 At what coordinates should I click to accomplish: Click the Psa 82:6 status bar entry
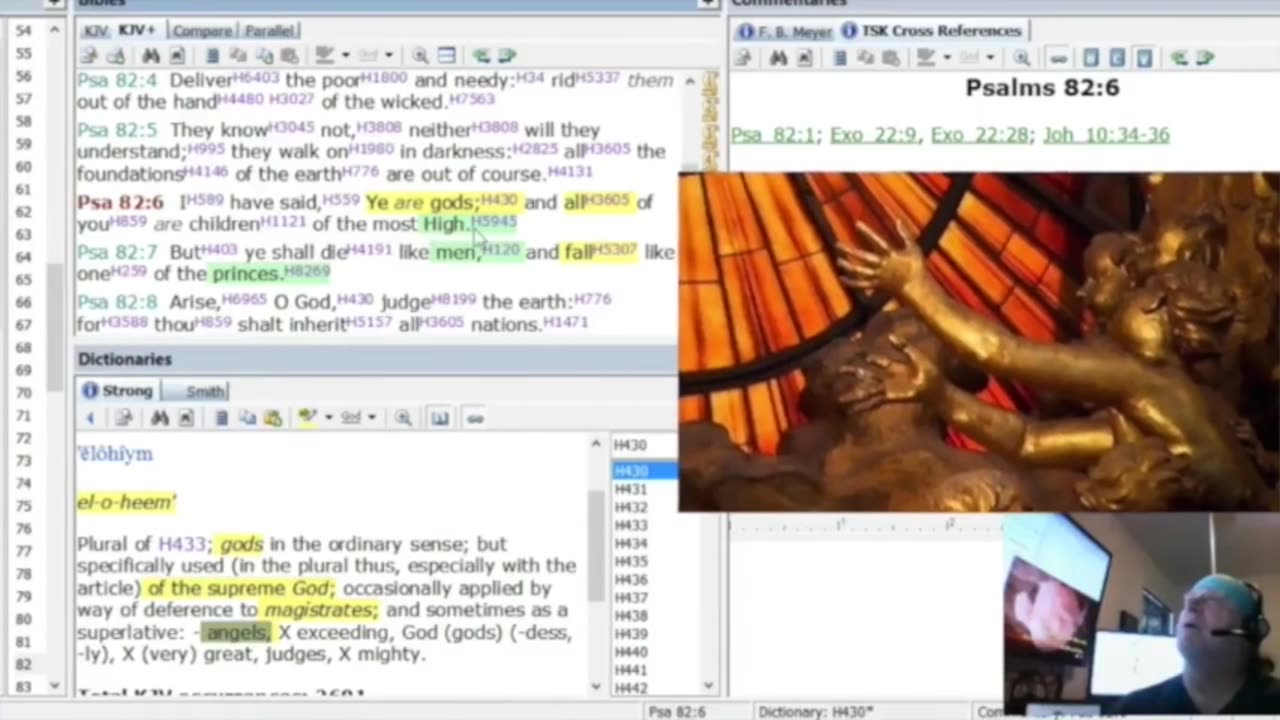677,712
